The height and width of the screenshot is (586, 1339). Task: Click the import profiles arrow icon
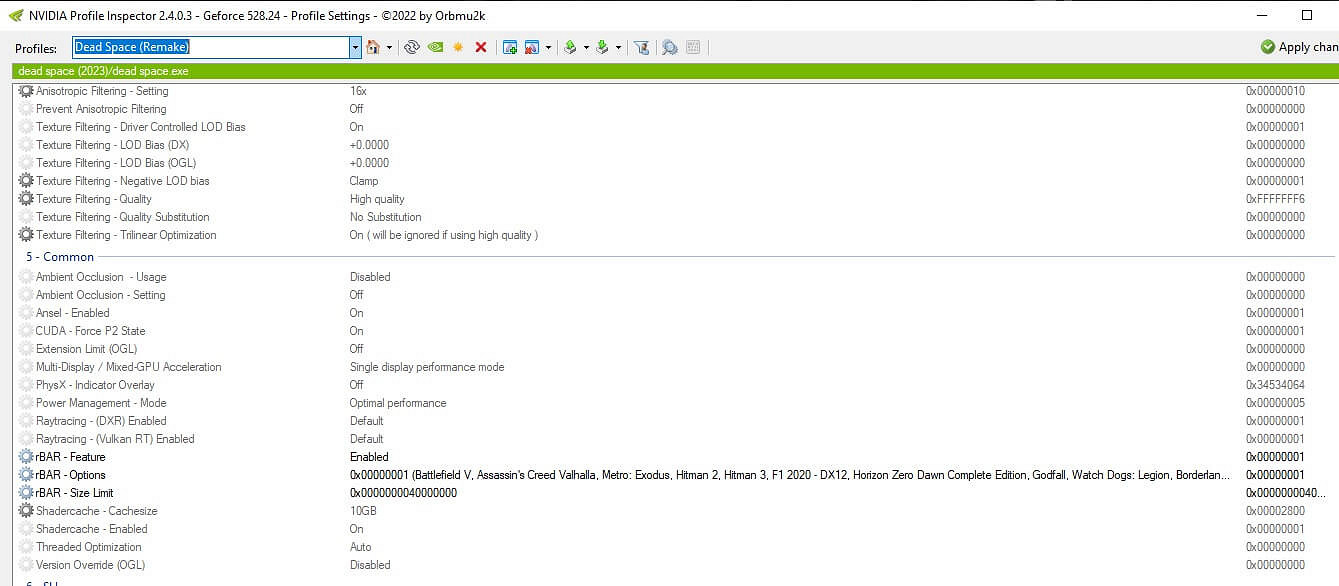point(602,47)
